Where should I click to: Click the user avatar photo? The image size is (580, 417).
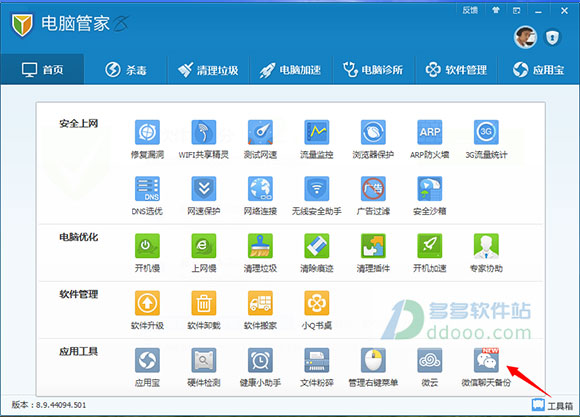(525, 37)
